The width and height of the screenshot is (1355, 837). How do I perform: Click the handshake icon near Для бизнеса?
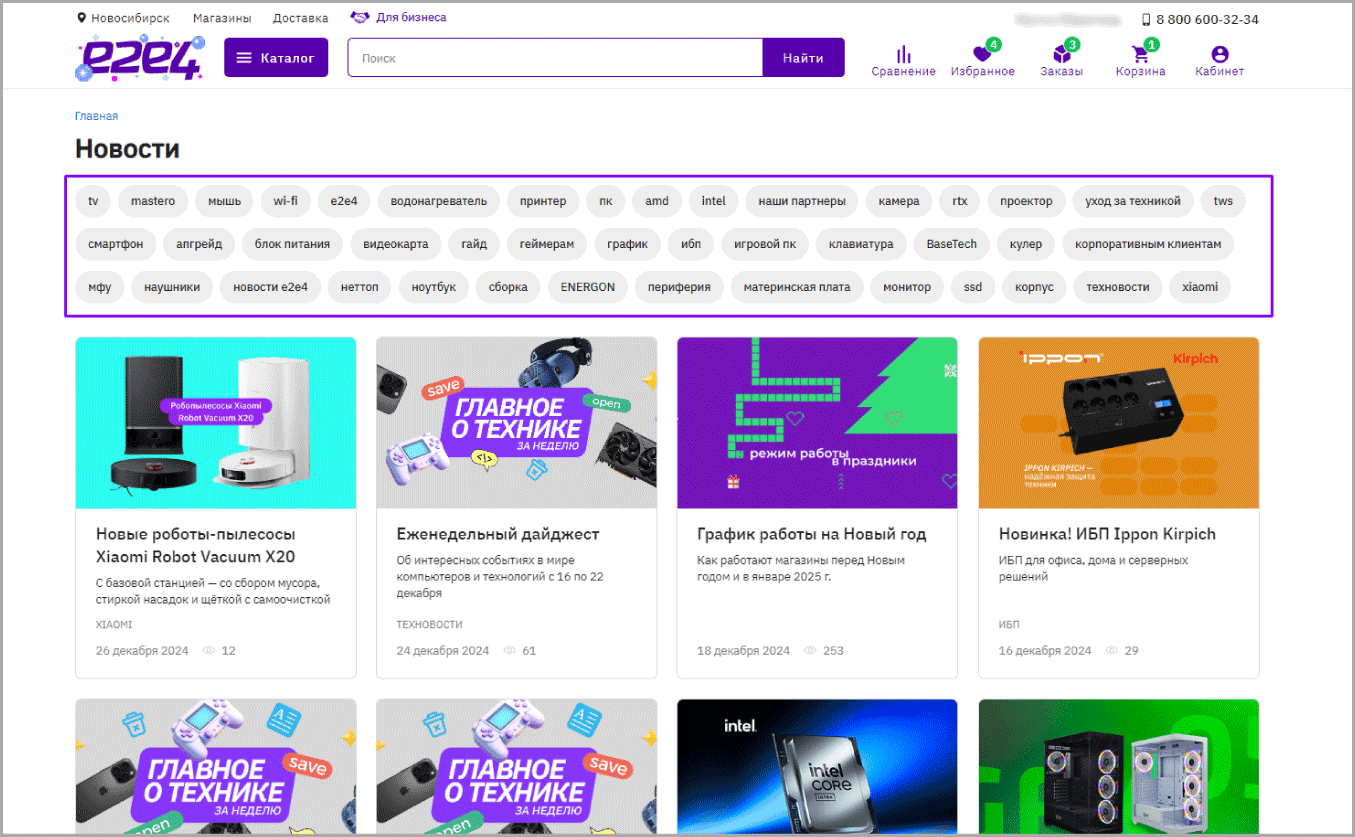point(360,18)
